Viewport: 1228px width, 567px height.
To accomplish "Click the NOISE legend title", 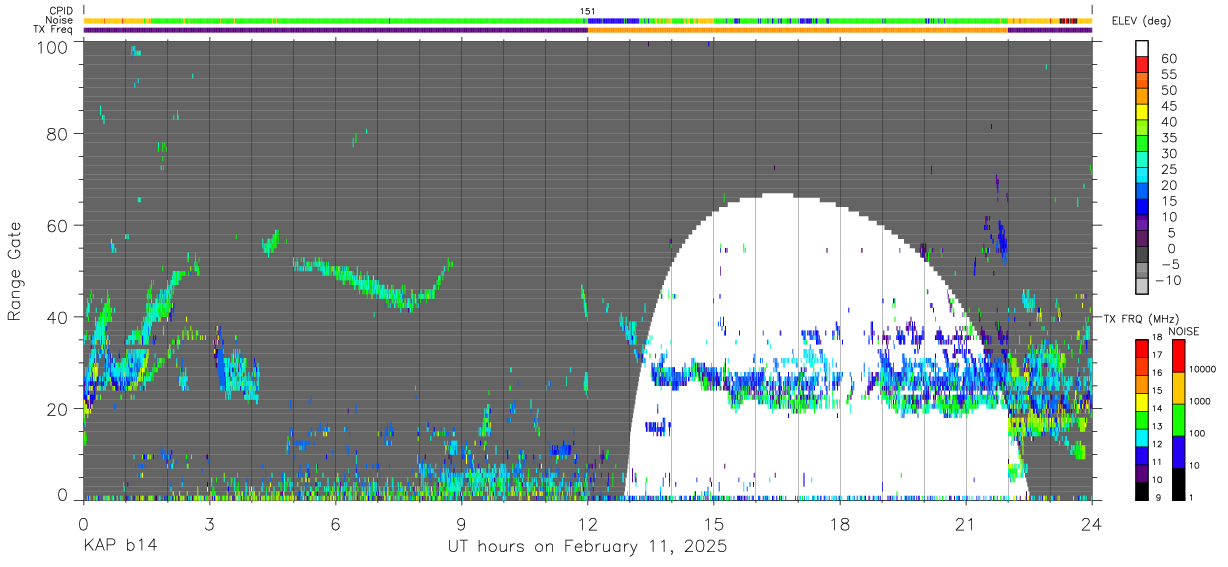I will pos(1185,332).
